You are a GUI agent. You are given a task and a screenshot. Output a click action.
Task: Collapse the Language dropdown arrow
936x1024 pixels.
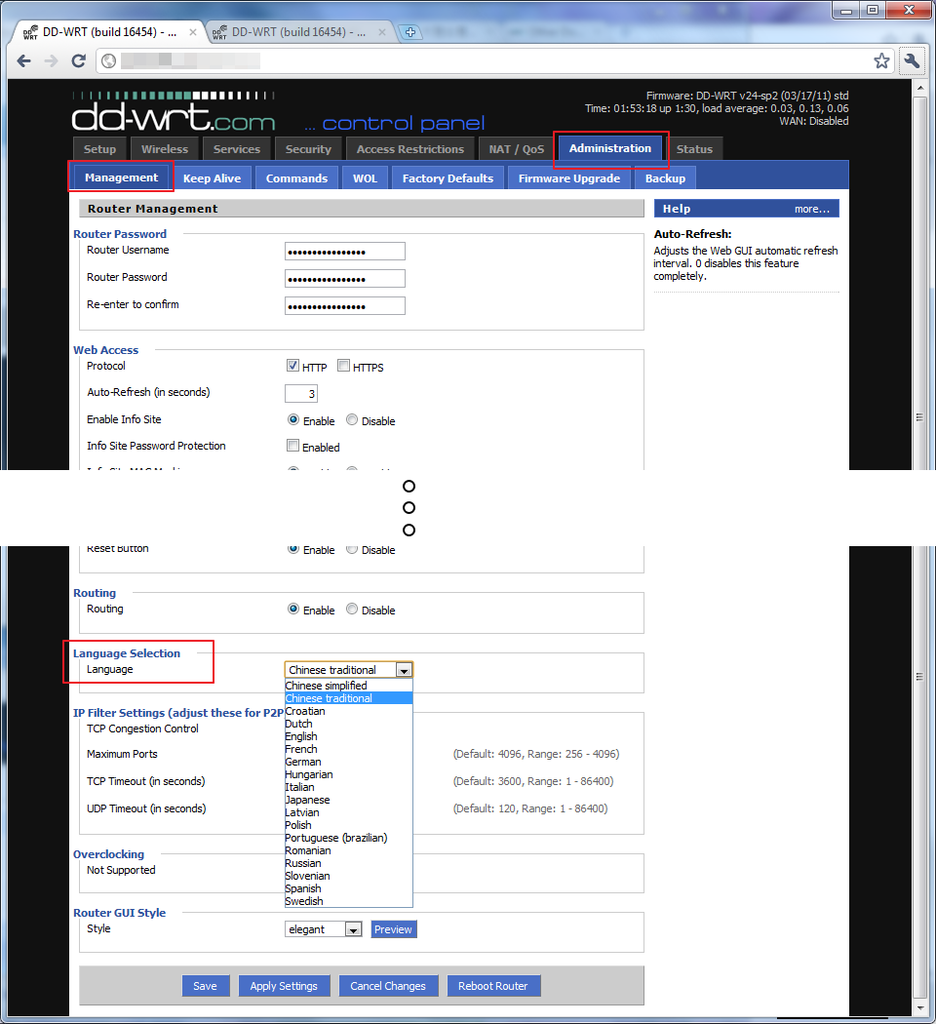[404, 670]
